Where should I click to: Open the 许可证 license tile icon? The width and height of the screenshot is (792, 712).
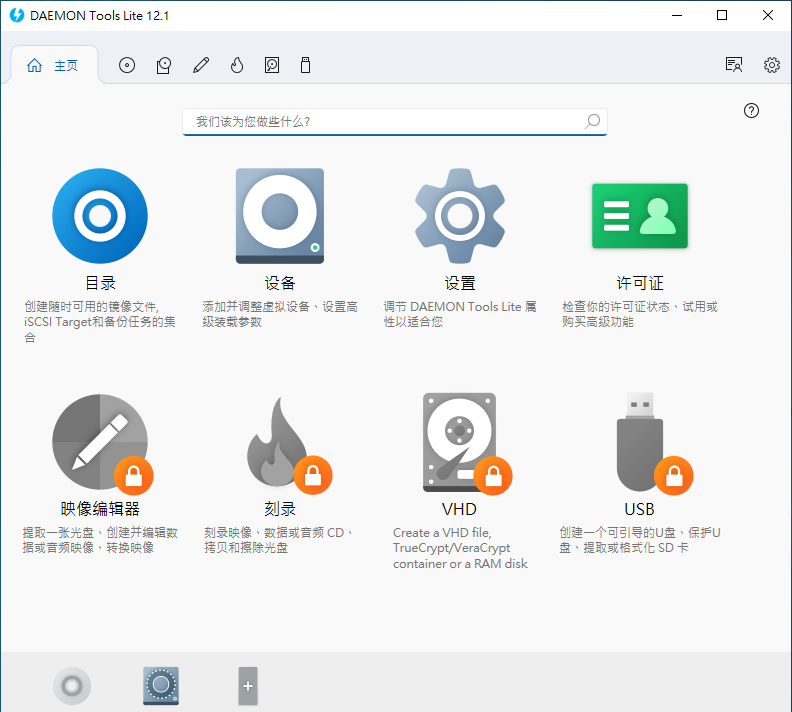[639, 216]
